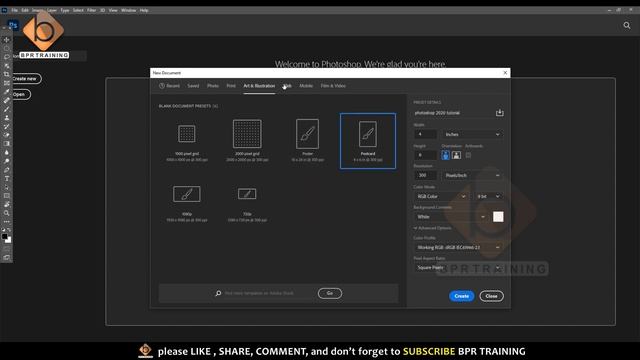Select the Pen tool

click(7, 170)
